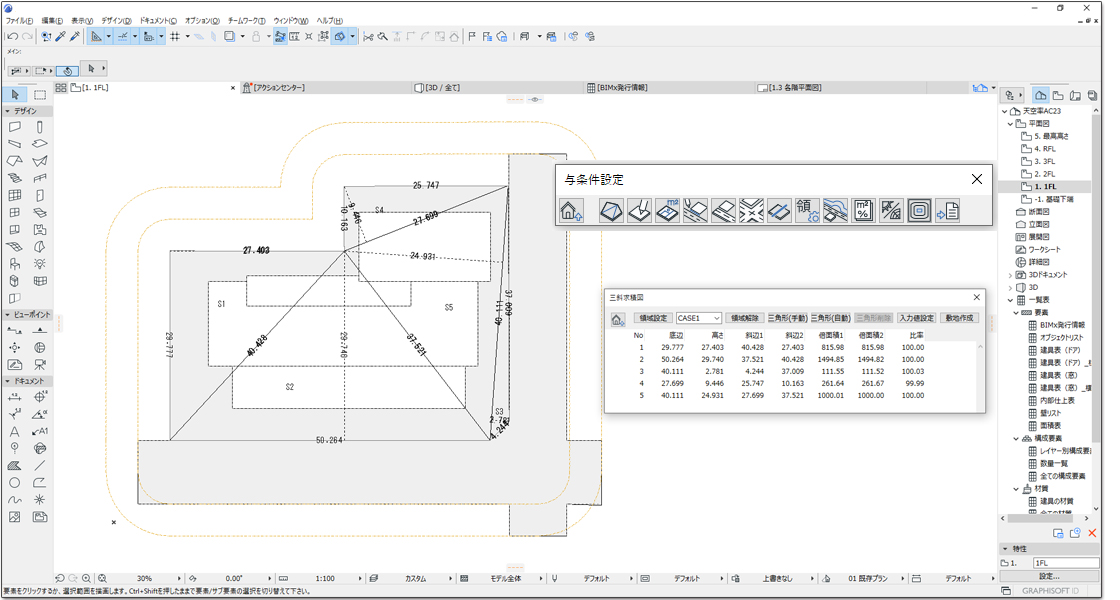
Task: Select the 2. 2FL story in navigator
Action: tap(1044, 174)
